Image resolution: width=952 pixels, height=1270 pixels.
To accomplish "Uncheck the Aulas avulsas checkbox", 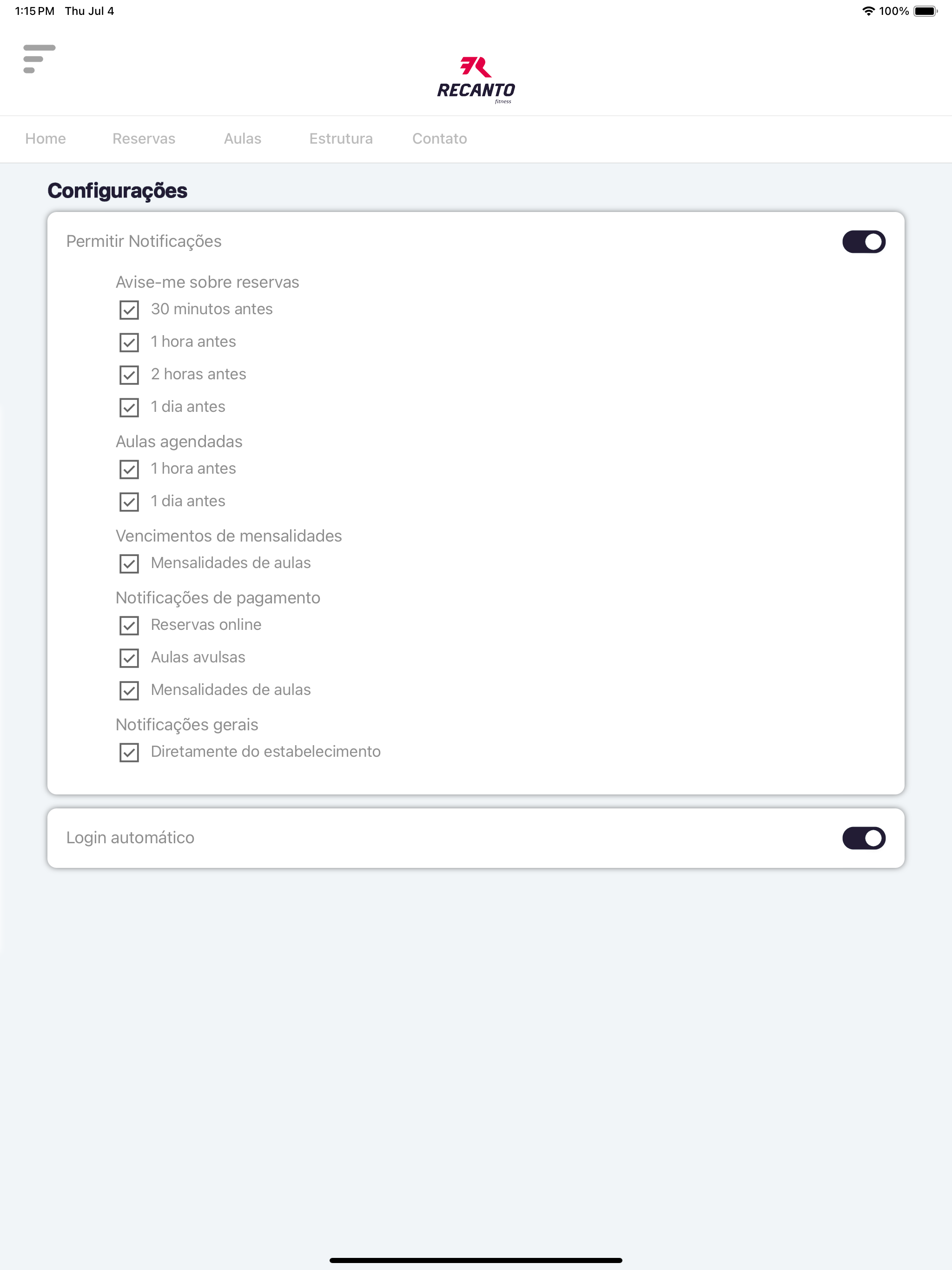I will [129, 658].
